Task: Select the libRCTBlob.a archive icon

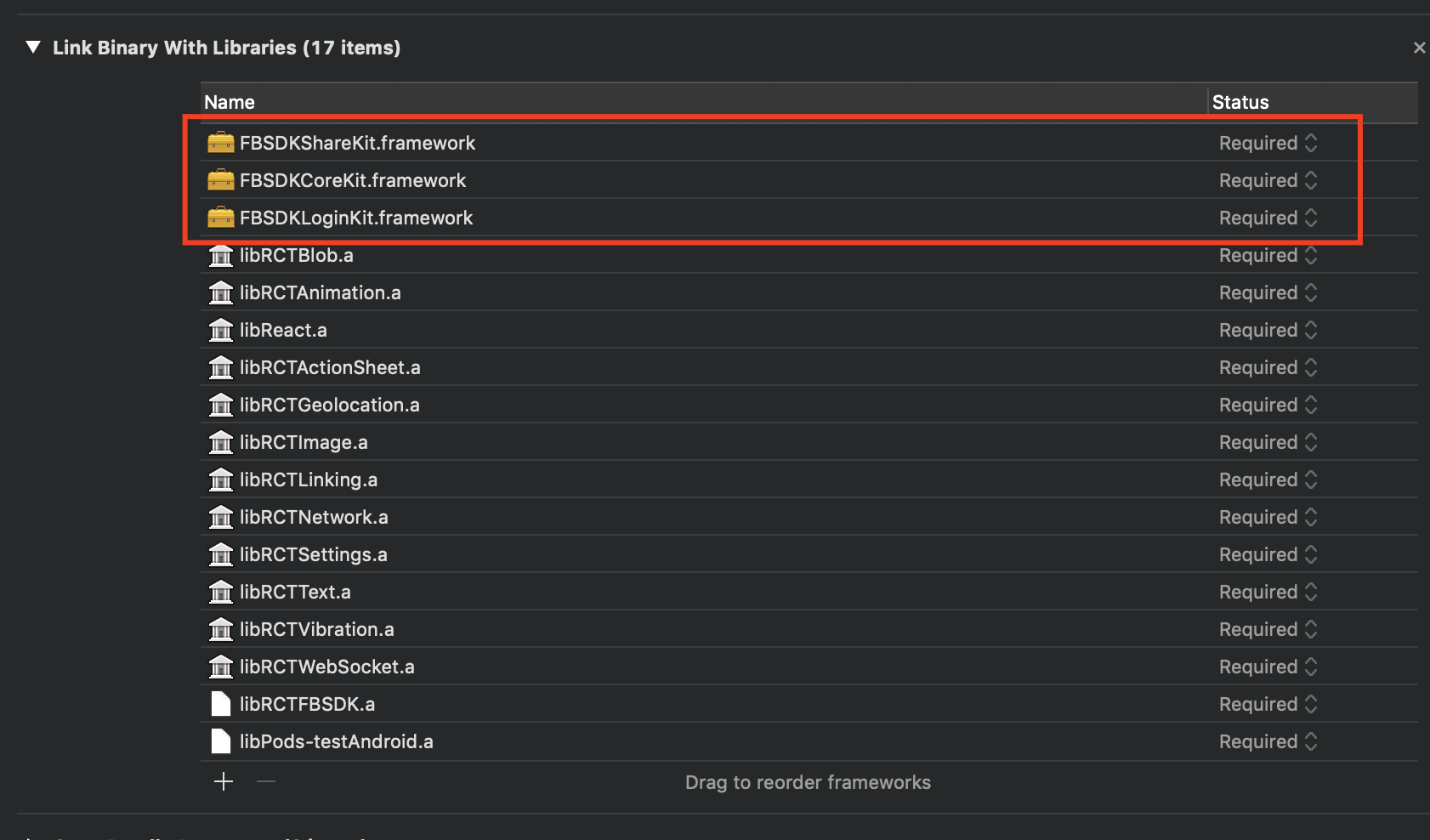Action: (x=220, y=255)
